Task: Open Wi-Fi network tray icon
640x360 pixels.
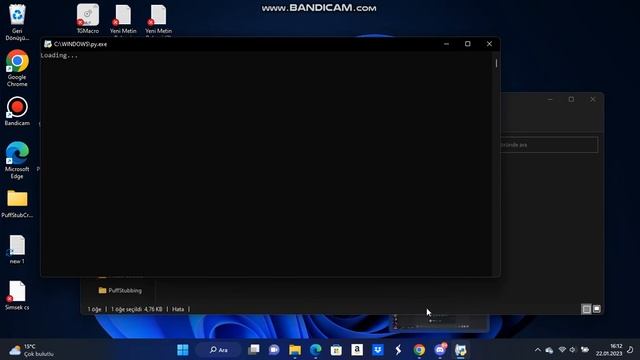Action: coord(562,350)
